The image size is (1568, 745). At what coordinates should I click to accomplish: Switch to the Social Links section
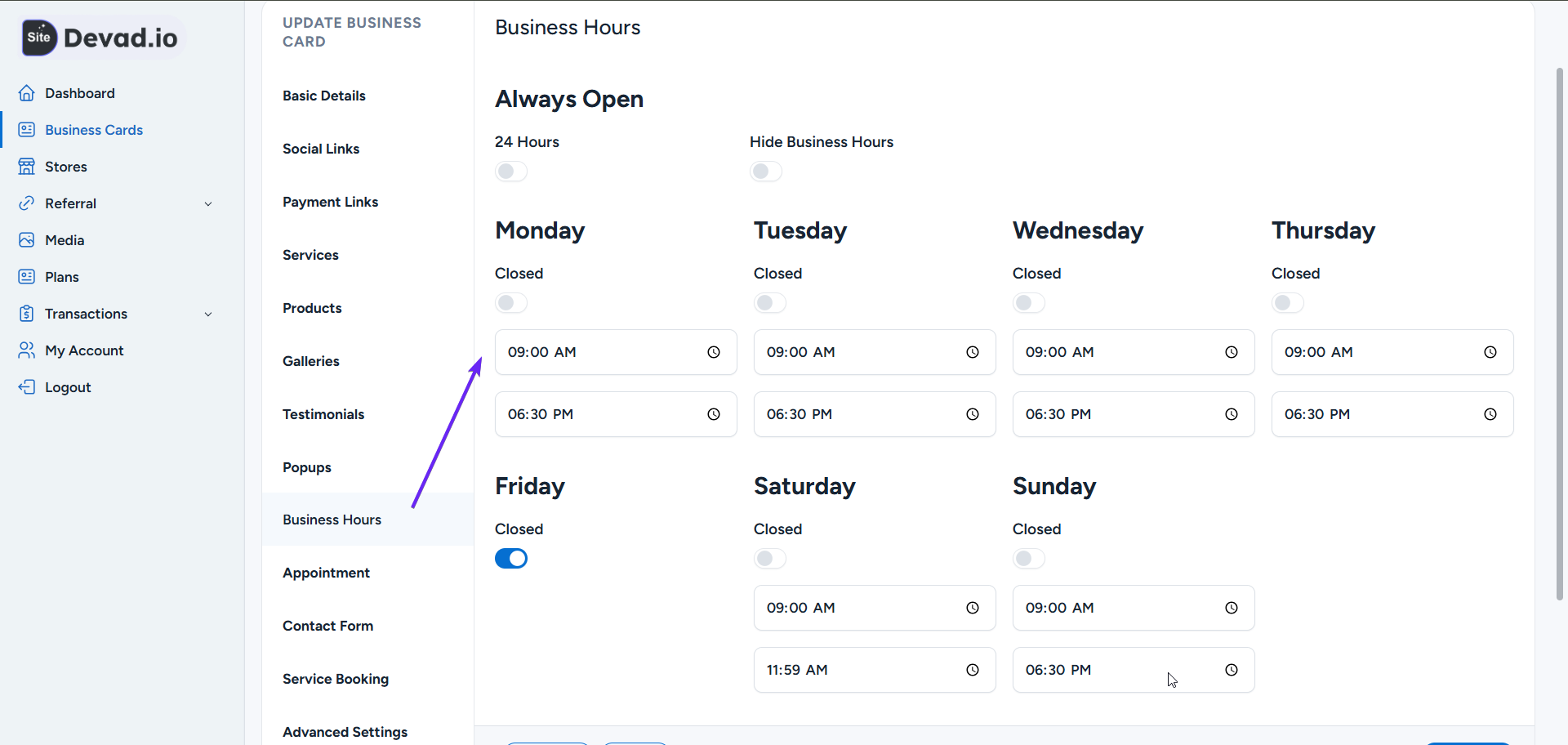321,149
